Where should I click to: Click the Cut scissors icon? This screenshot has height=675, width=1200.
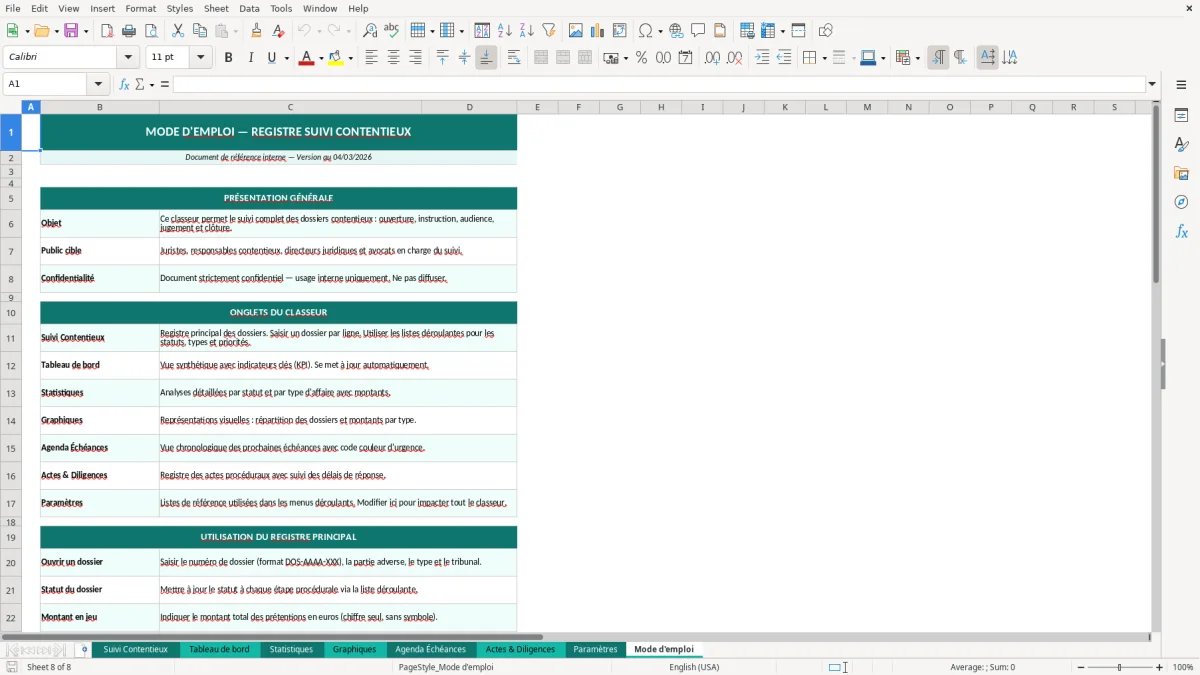click(178, 31)
